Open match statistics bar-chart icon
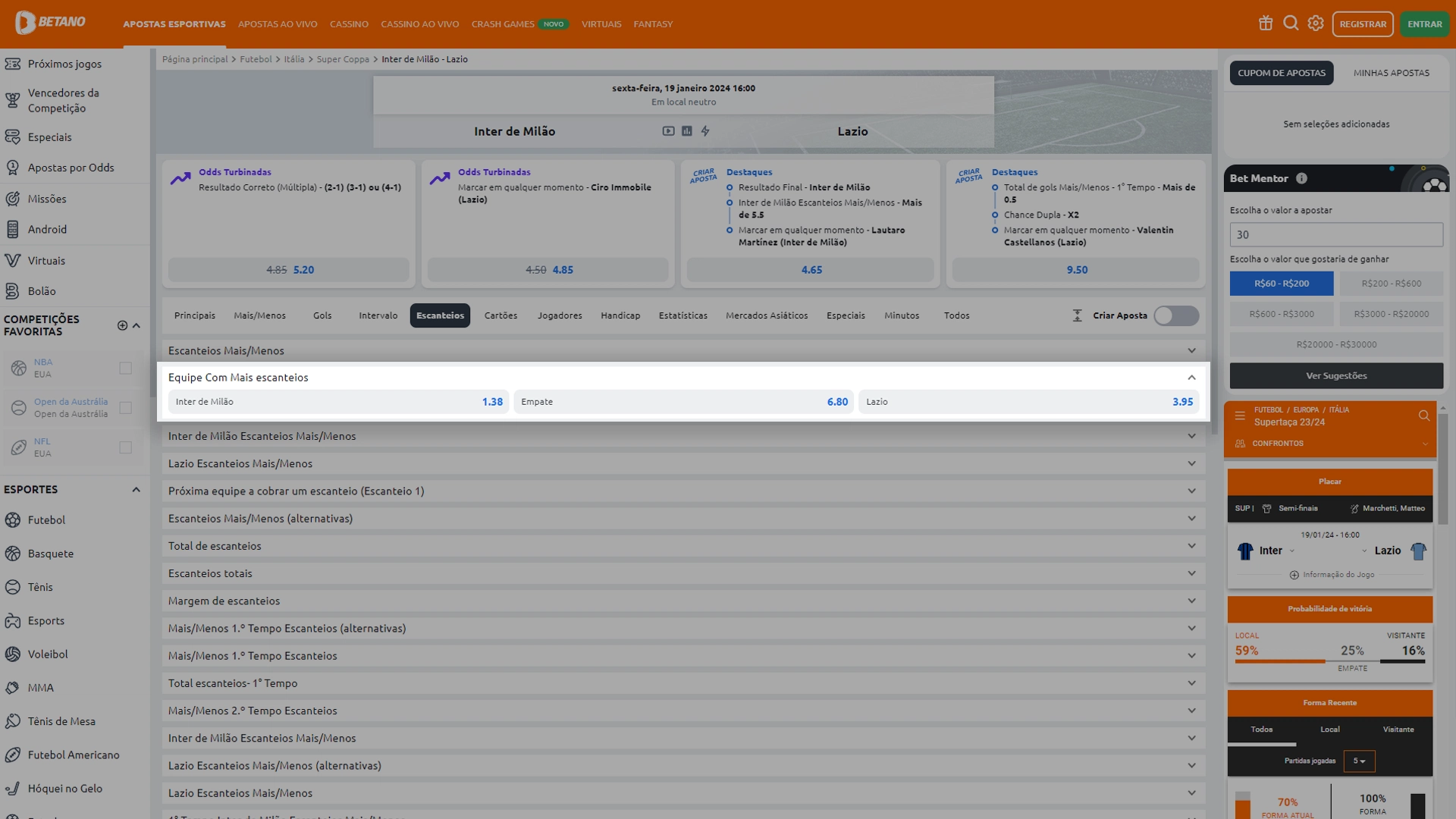The width and height of the screenshot is (1456, 819). [687, 131]
